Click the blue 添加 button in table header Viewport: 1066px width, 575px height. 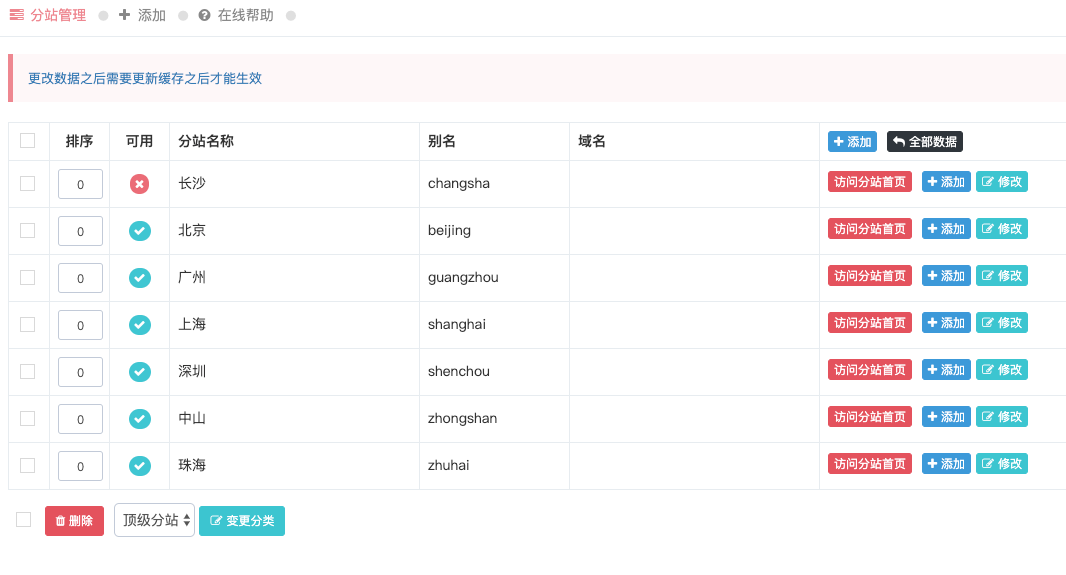853,141
